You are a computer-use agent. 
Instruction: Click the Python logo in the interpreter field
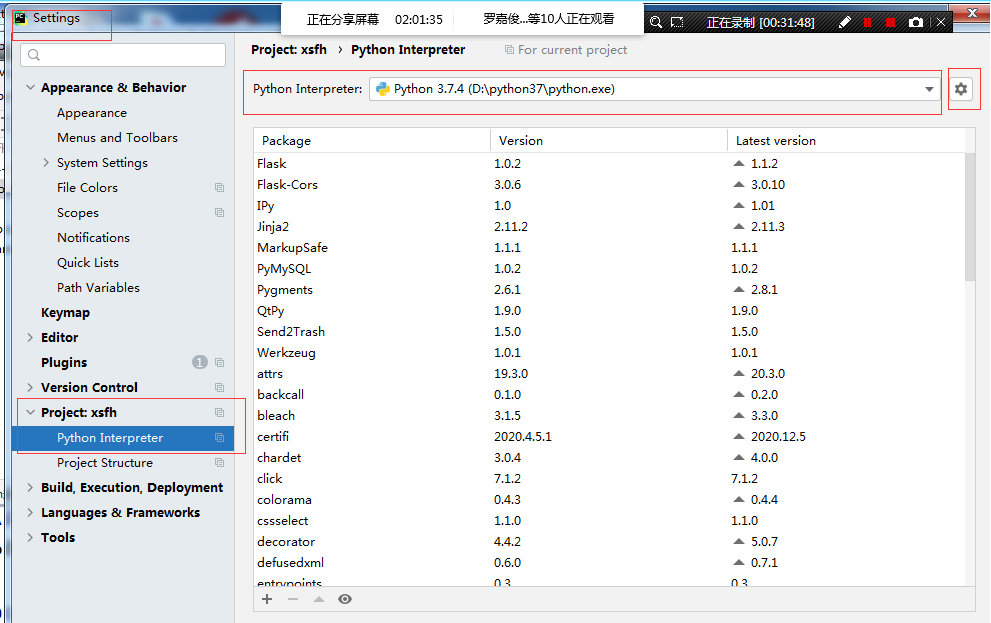(x=382, y=89)
